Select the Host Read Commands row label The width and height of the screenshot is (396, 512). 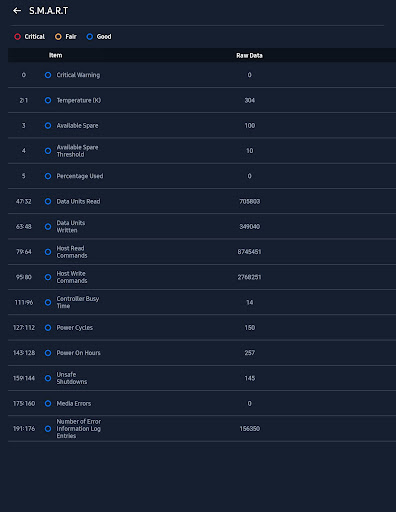point(72,252)
